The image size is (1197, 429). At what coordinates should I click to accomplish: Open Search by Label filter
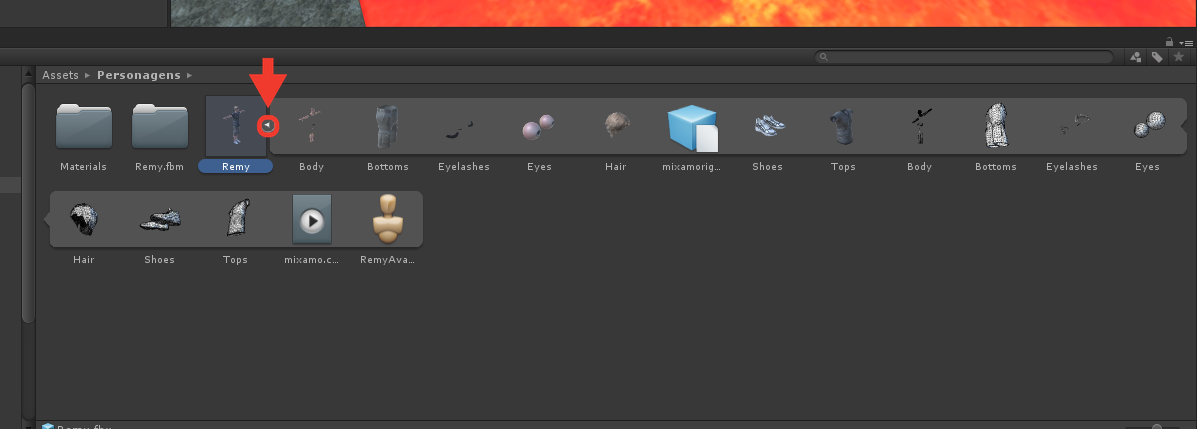pos(1157,57)
